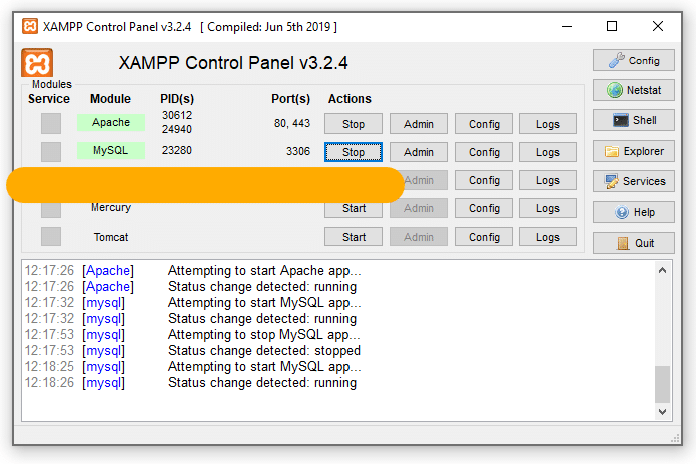Click the Quit button
This screenshot has width=696, height=464.
(x=633, y=243)
